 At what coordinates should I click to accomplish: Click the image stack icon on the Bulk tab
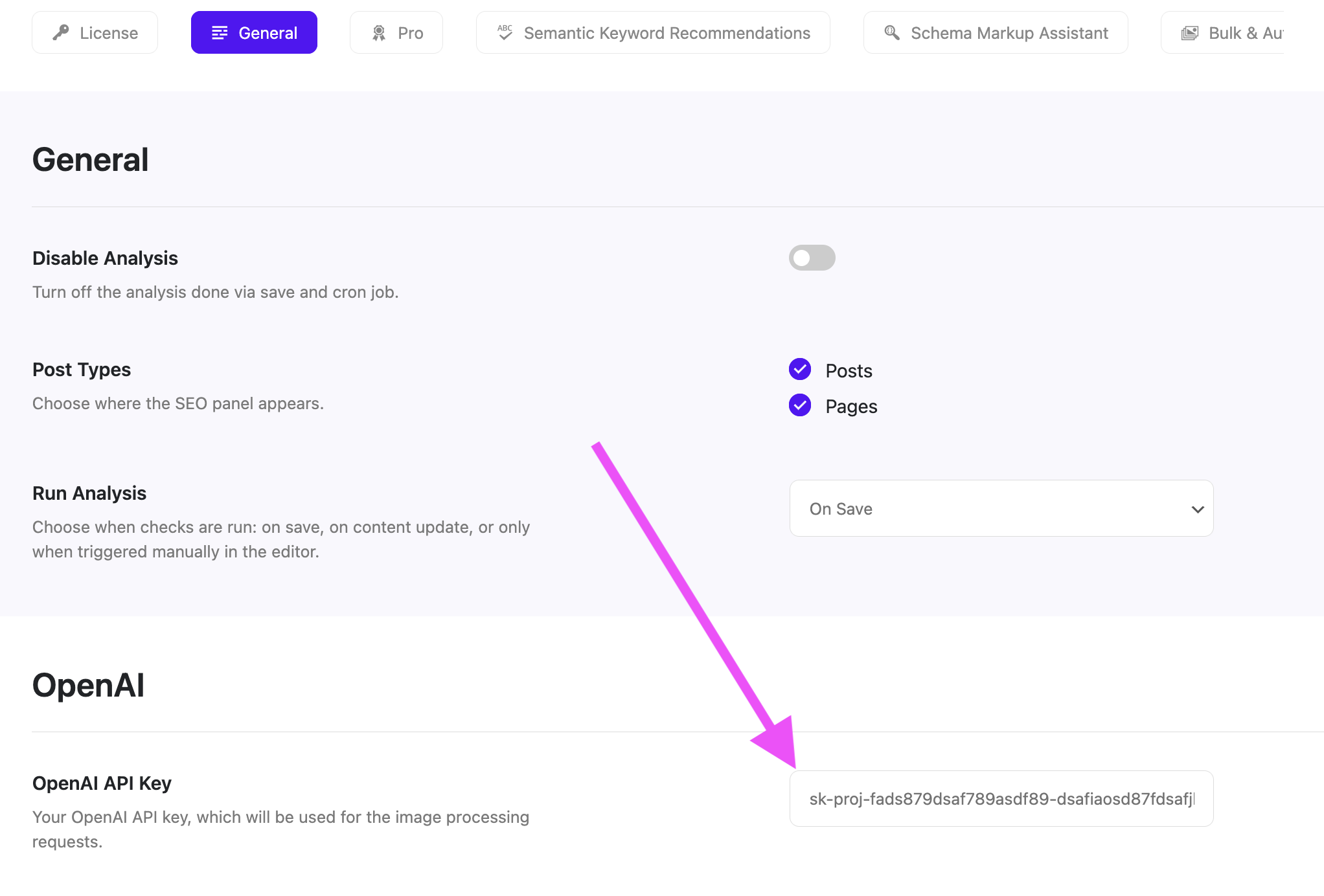coord(1190,32)
